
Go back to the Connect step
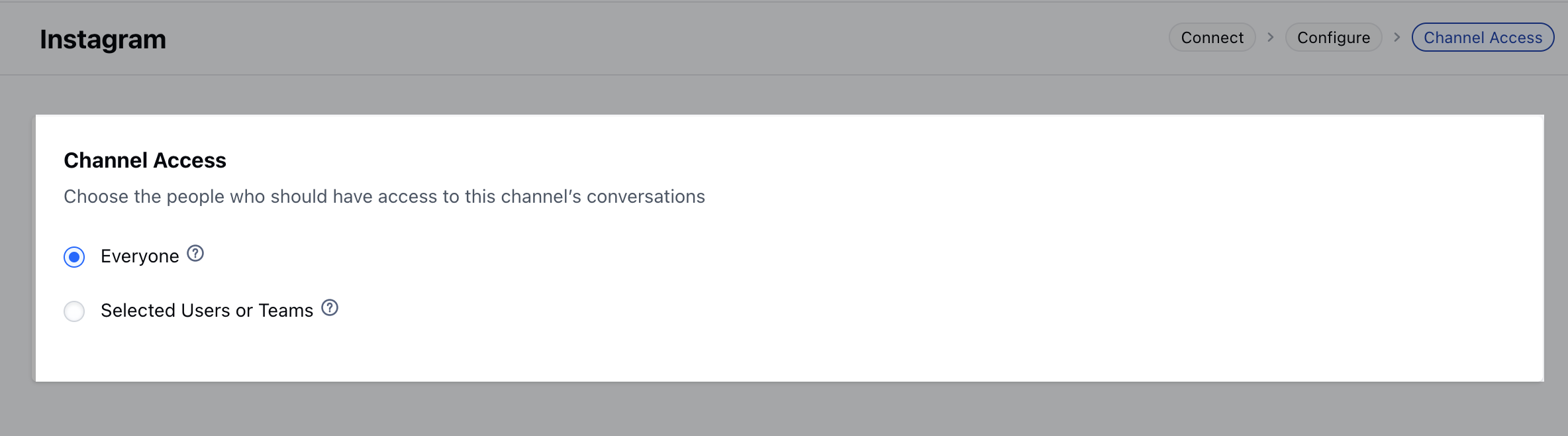(1212, 38)
